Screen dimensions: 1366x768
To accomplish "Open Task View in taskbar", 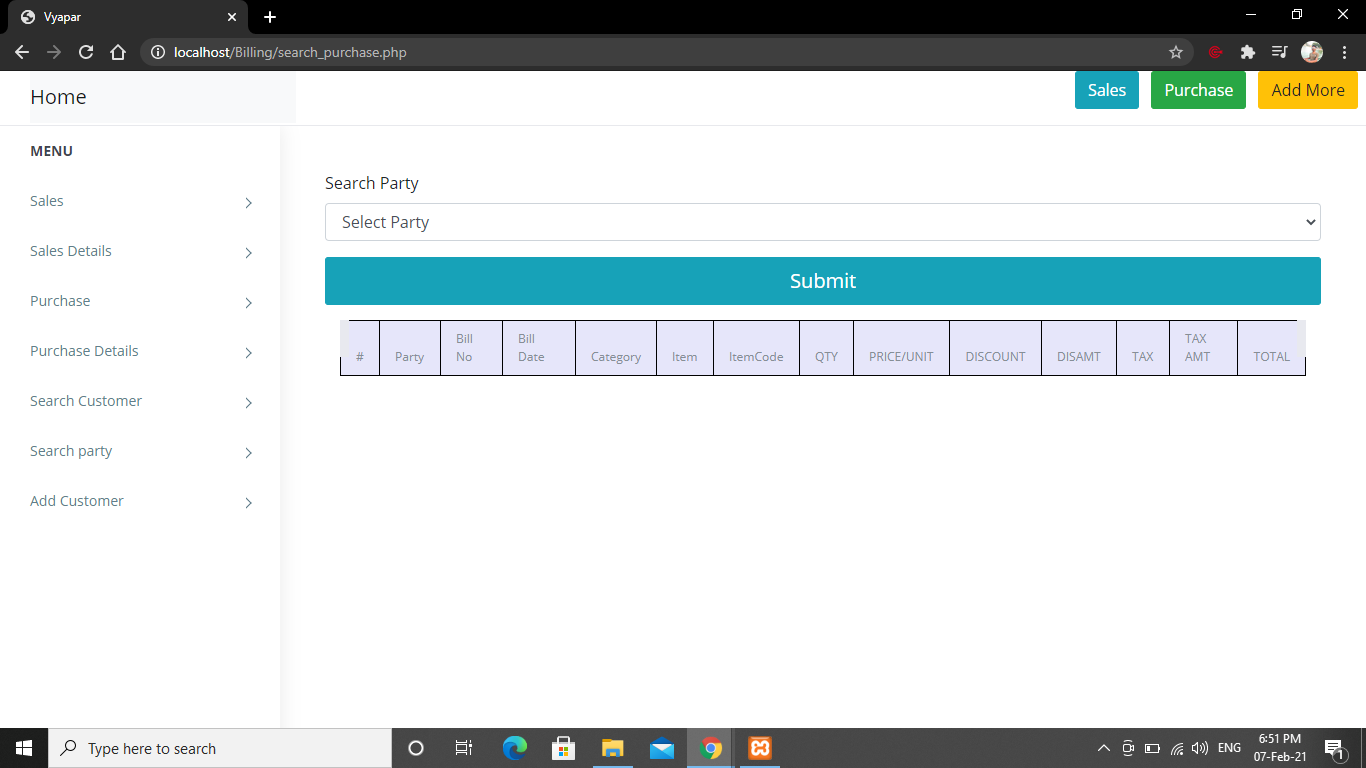I will click(464, 748).
